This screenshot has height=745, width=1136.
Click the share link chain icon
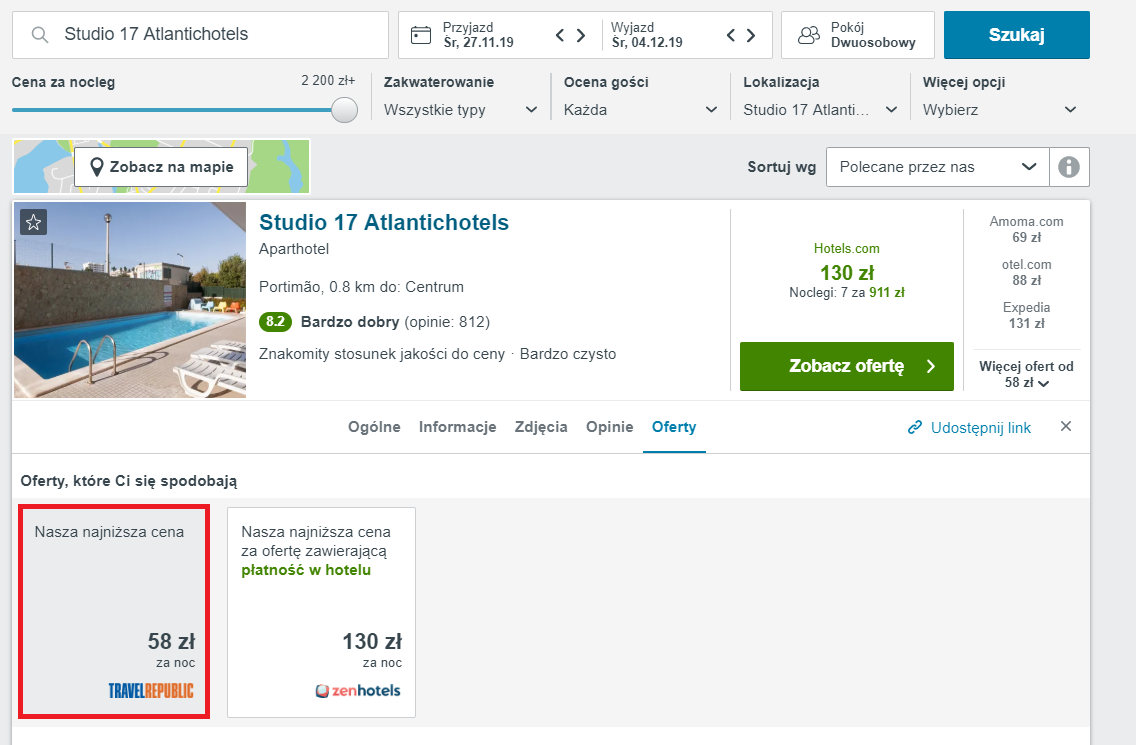pyautogui.click(x=915, y=428)
